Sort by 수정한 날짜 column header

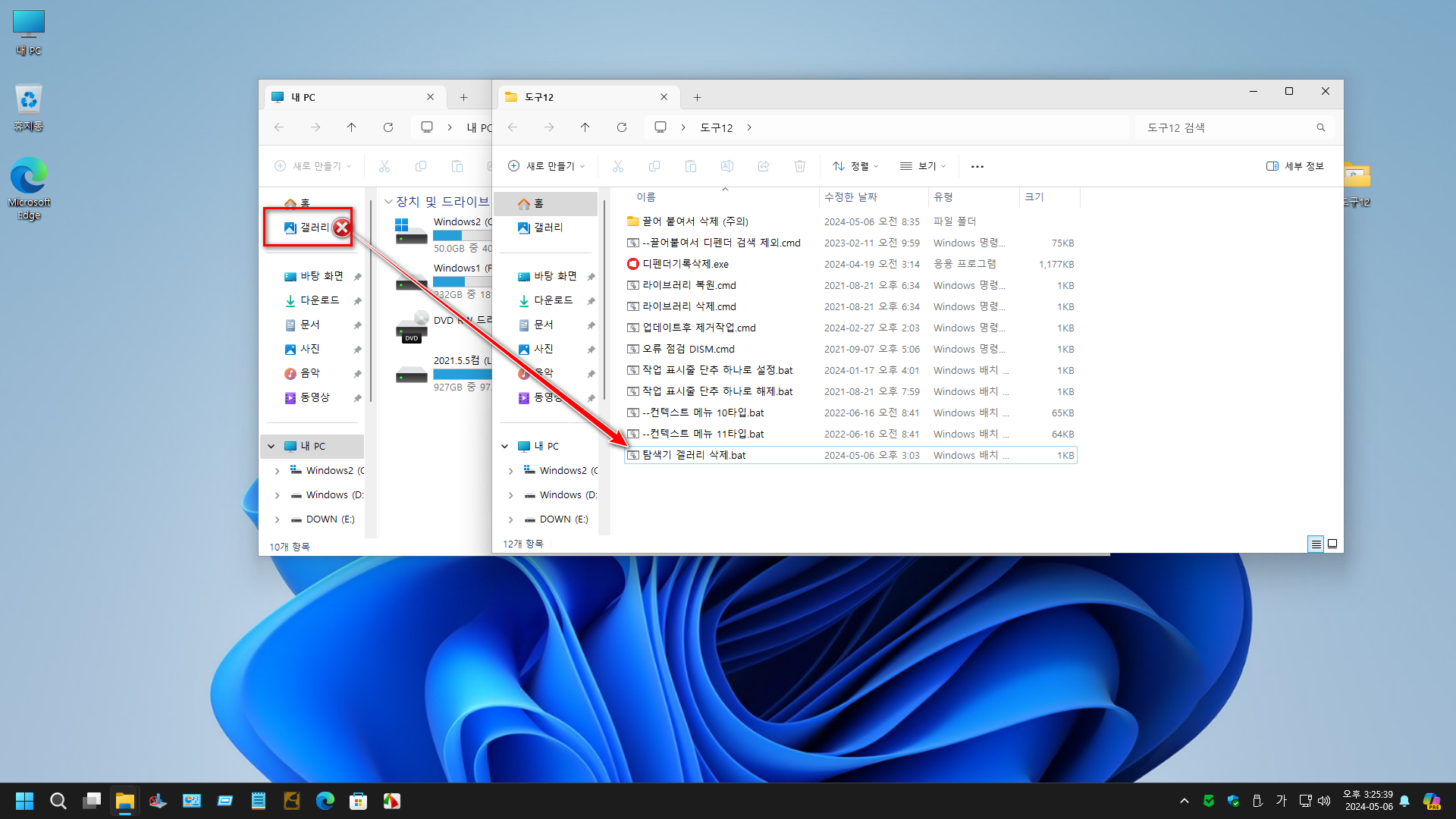pyautogui.click(x=851, y=197)
